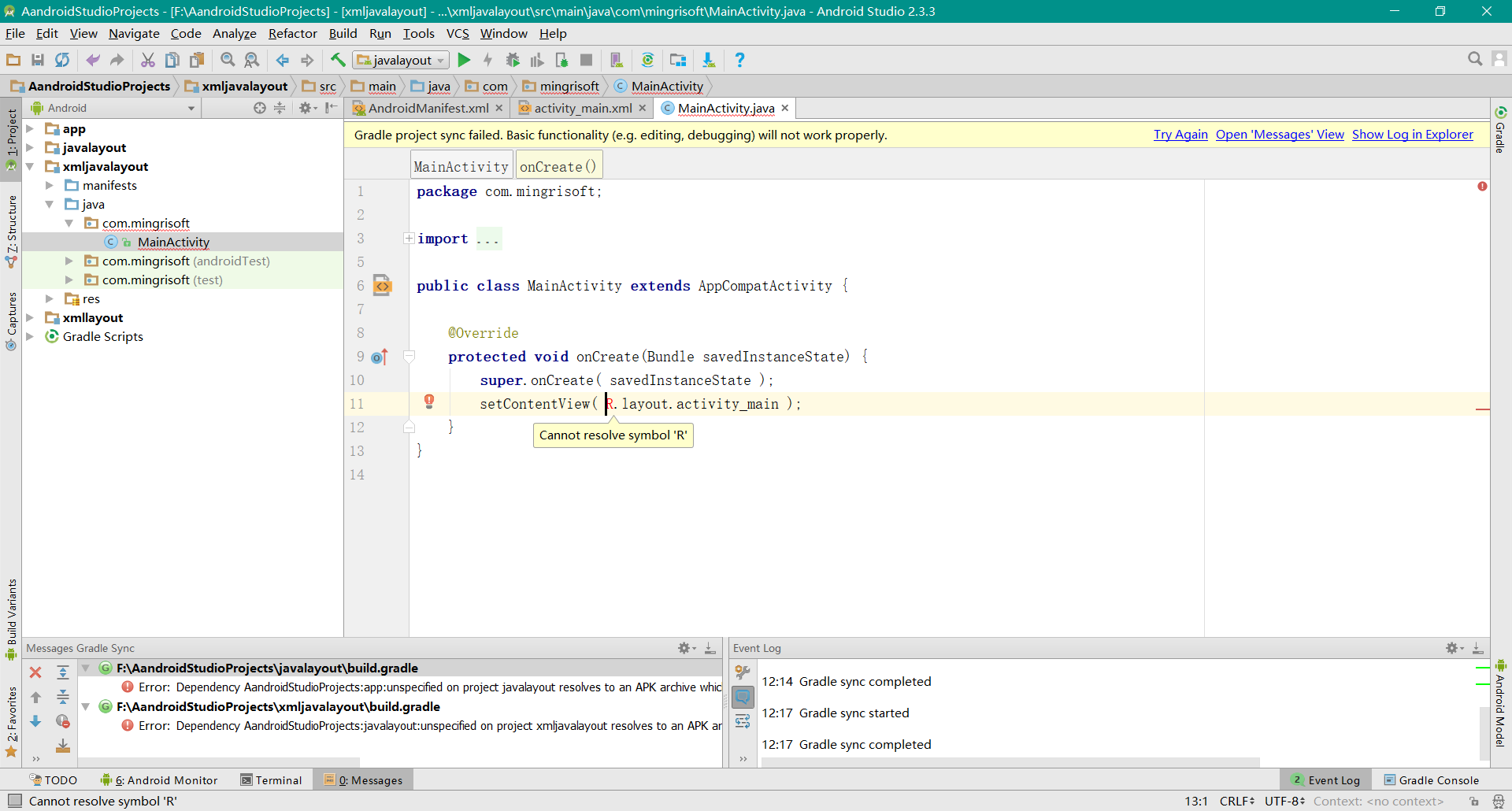
Task: Click Export download icon in Messages side toolbar
Action: [x=63, y=746]
